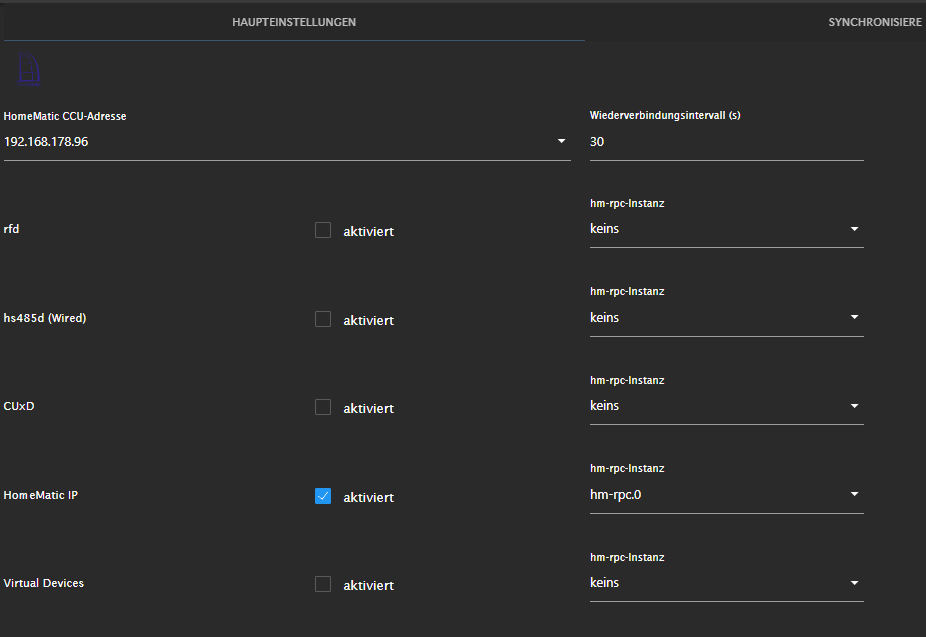Viewport: 926px width, 637px height.
Task: Enable the hs485d (Wired) checkbox
Action: [x=323, y=319]
